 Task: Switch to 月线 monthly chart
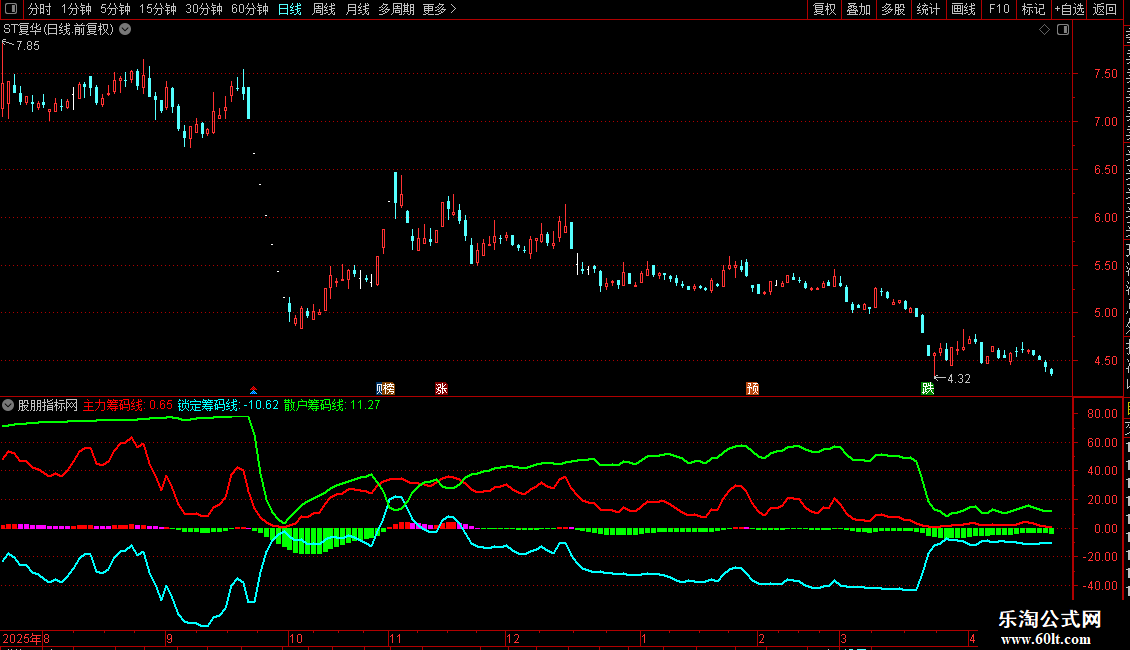[357, 9]
